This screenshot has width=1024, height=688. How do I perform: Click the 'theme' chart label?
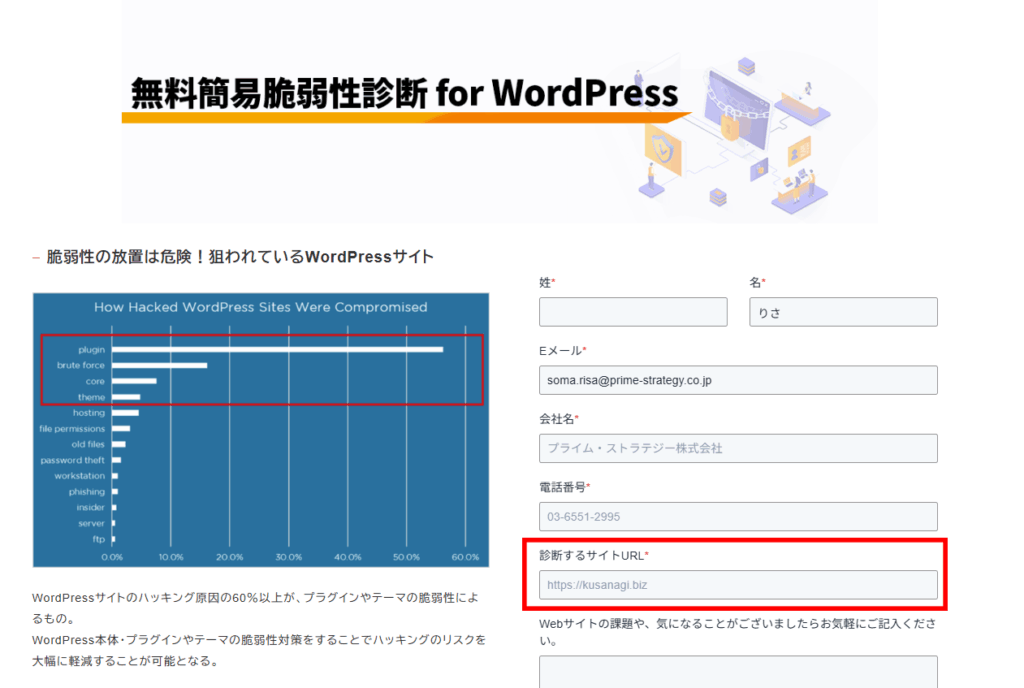click(x=91, y=397)
